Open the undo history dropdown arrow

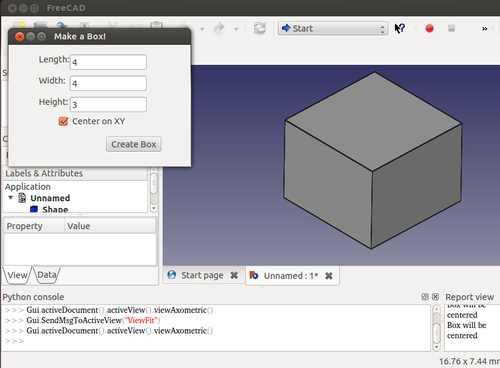(202, 29)
